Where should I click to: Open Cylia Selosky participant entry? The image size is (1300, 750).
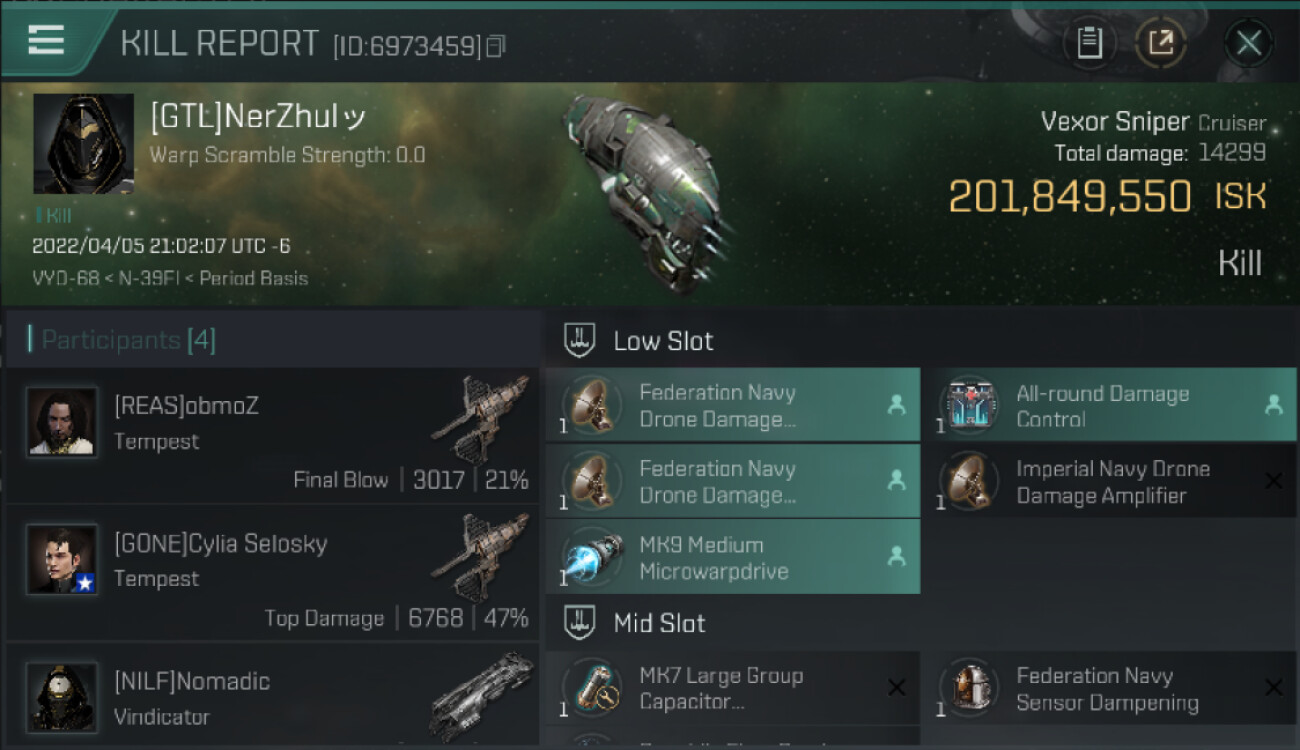[x=273, y=573]
